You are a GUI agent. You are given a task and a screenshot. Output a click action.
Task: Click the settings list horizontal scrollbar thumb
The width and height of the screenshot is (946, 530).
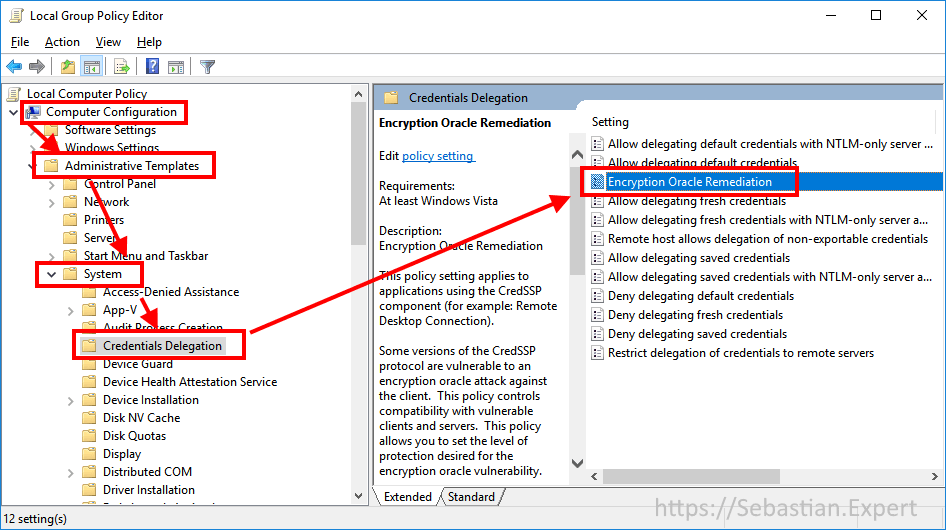point(691,476)
